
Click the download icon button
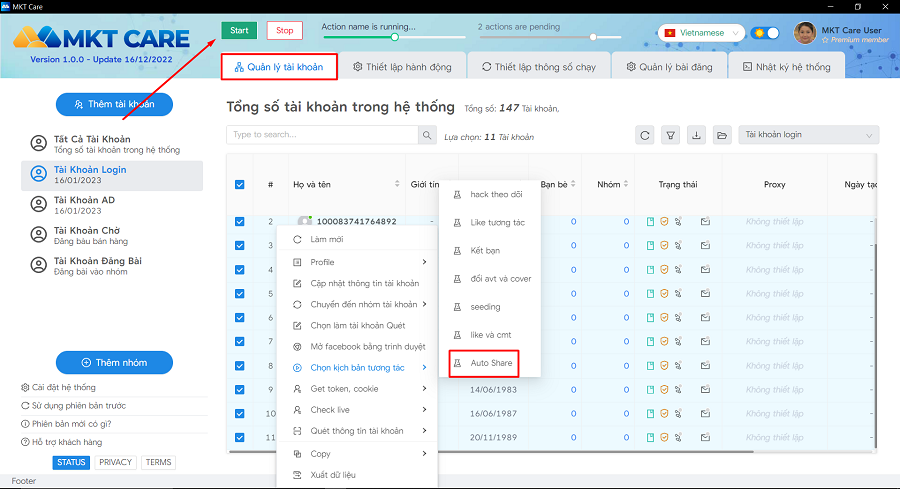coord(696,135)
